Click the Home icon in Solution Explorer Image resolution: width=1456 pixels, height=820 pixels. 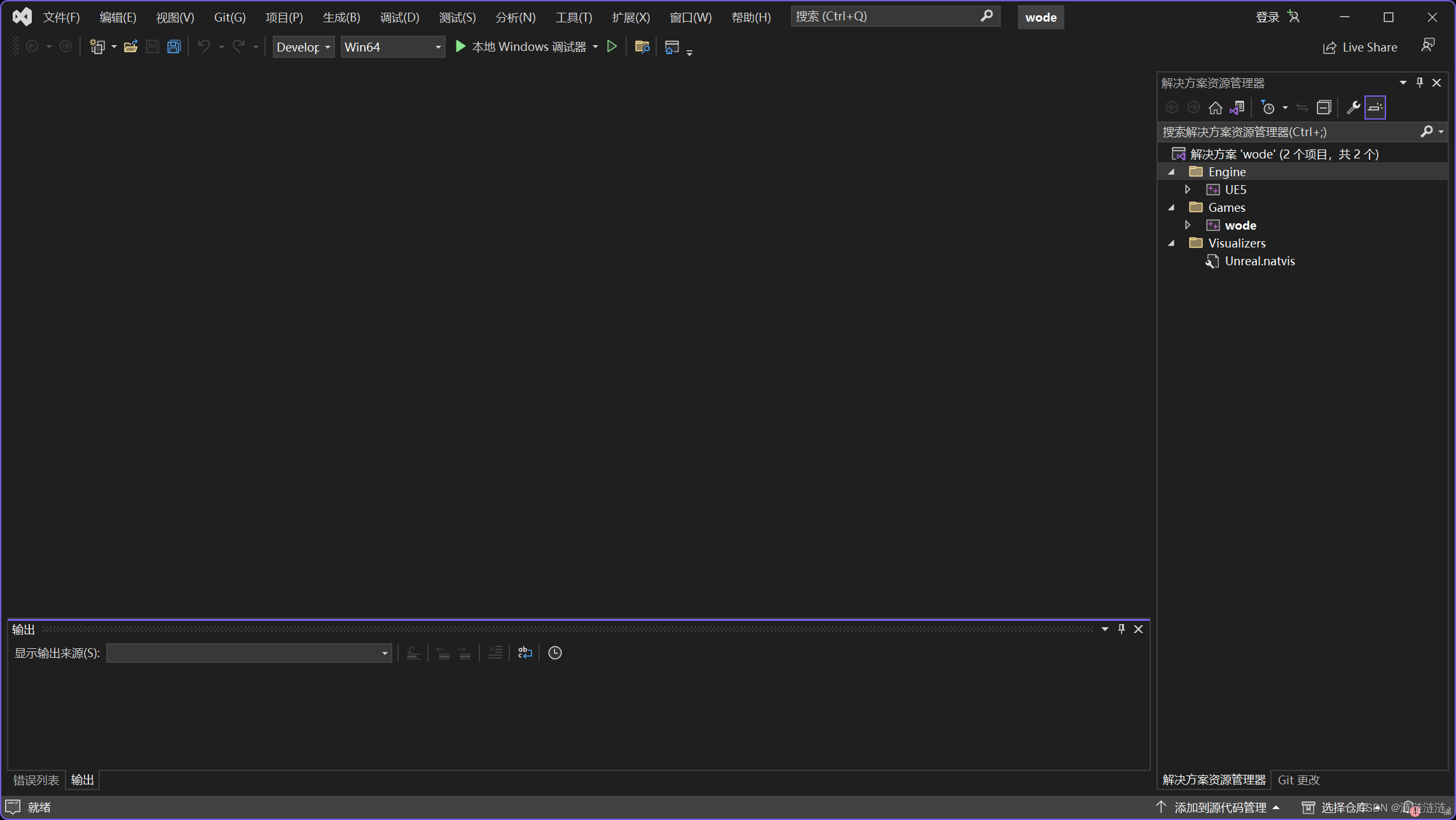pos(1215,108)
